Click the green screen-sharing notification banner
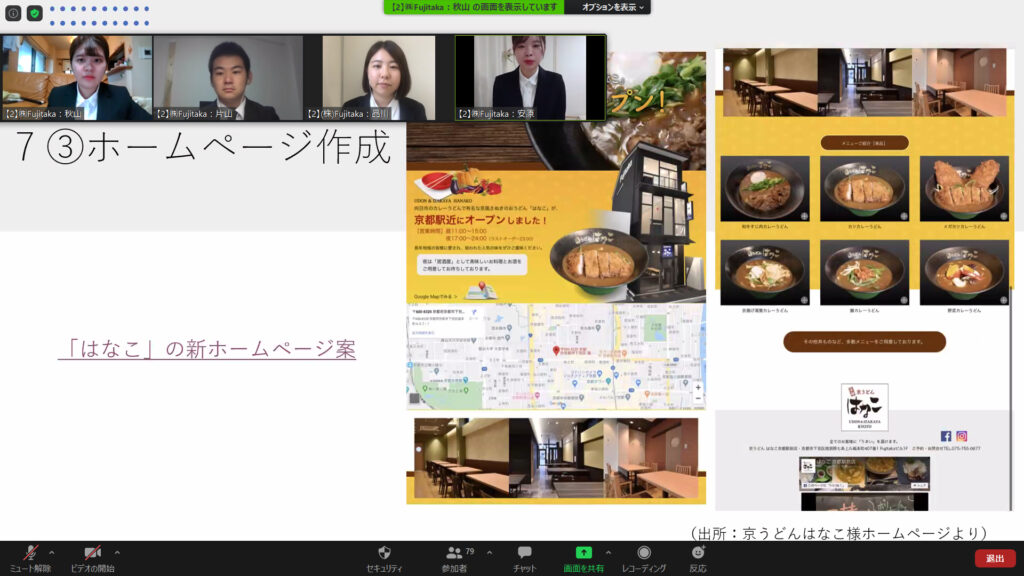The width and height of the screenshot is (1024, 576). point(474,7)
